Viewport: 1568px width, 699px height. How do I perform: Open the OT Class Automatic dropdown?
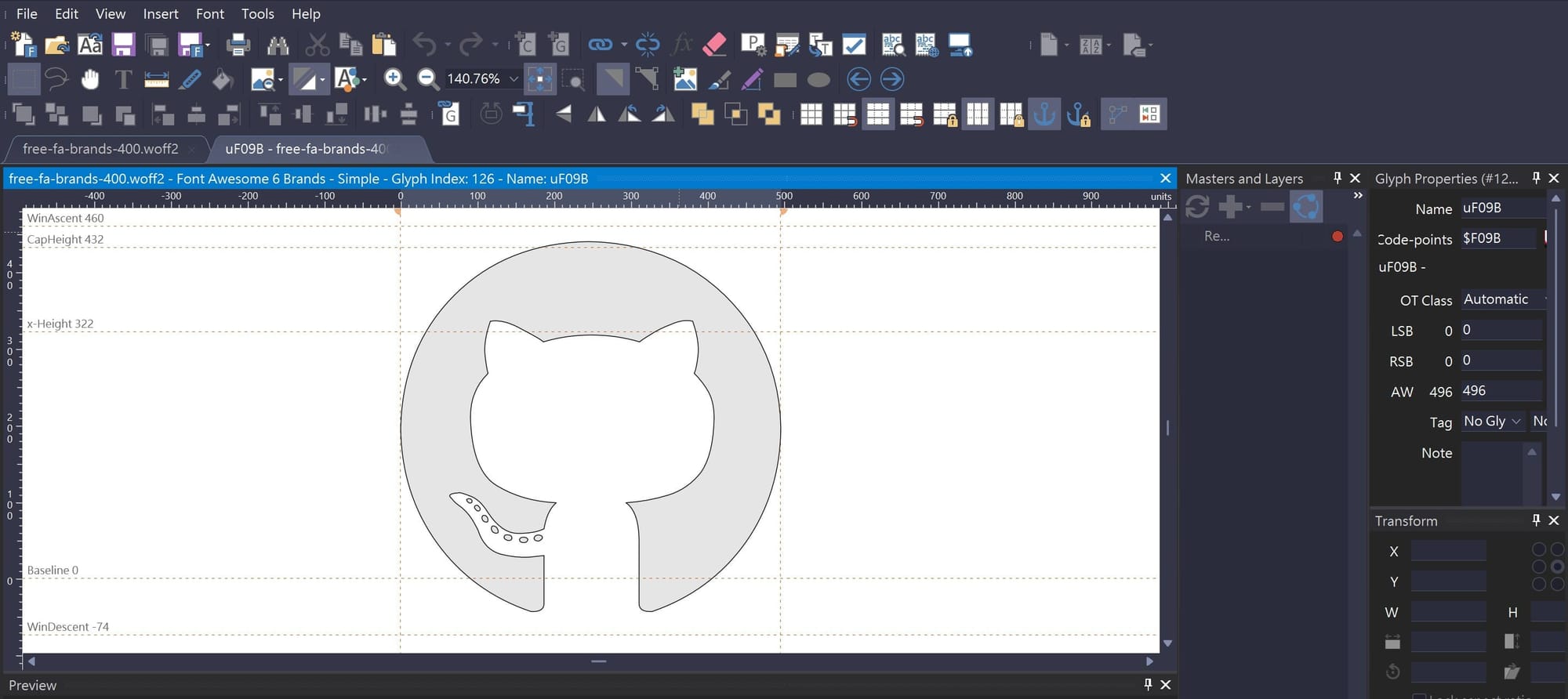(x=1504, y=299)
